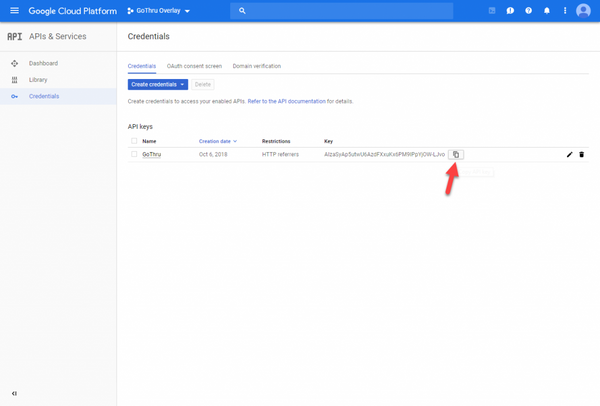
Task: Copy the API key with copy icon
Action: [x=456, y=155]
